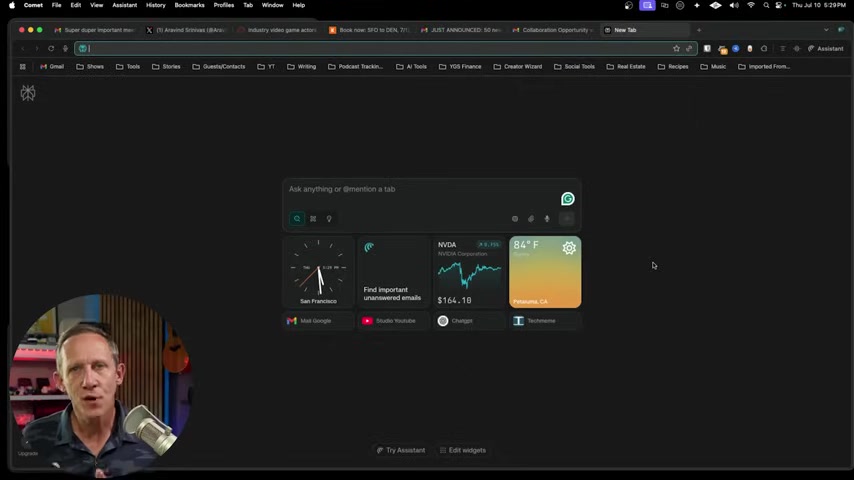Select the search mode icon in the prompt box

pos(297,219)
